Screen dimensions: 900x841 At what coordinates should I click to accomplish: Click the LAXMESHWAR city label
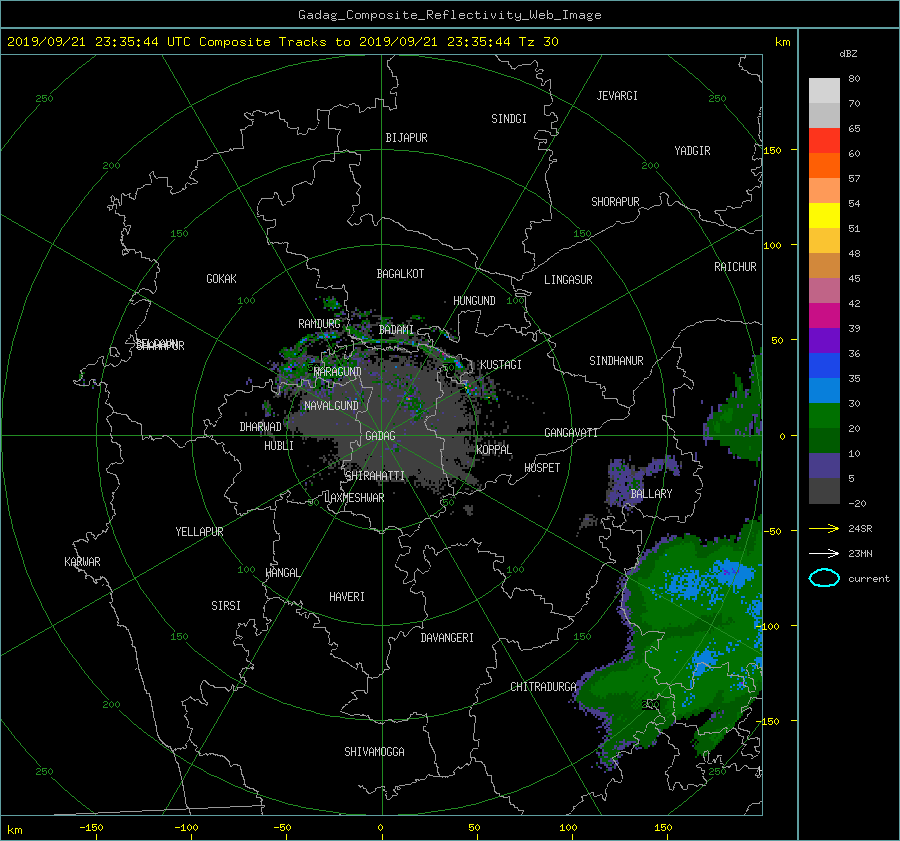(354, 498)
